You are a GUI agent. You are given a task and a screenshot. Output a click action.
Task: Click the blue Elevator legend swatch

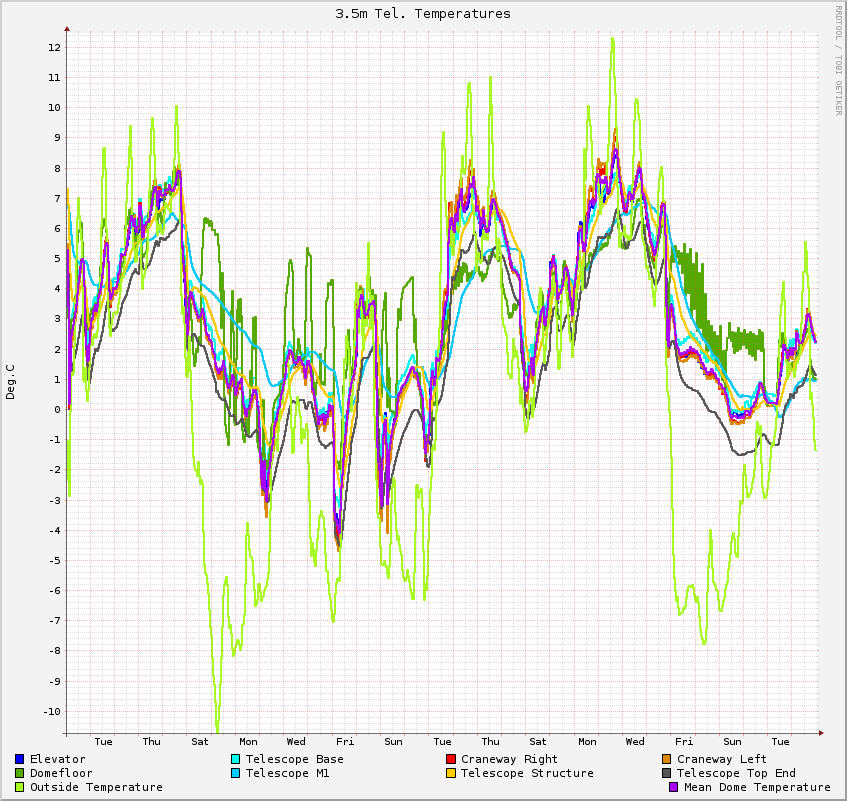click(20, 760)
